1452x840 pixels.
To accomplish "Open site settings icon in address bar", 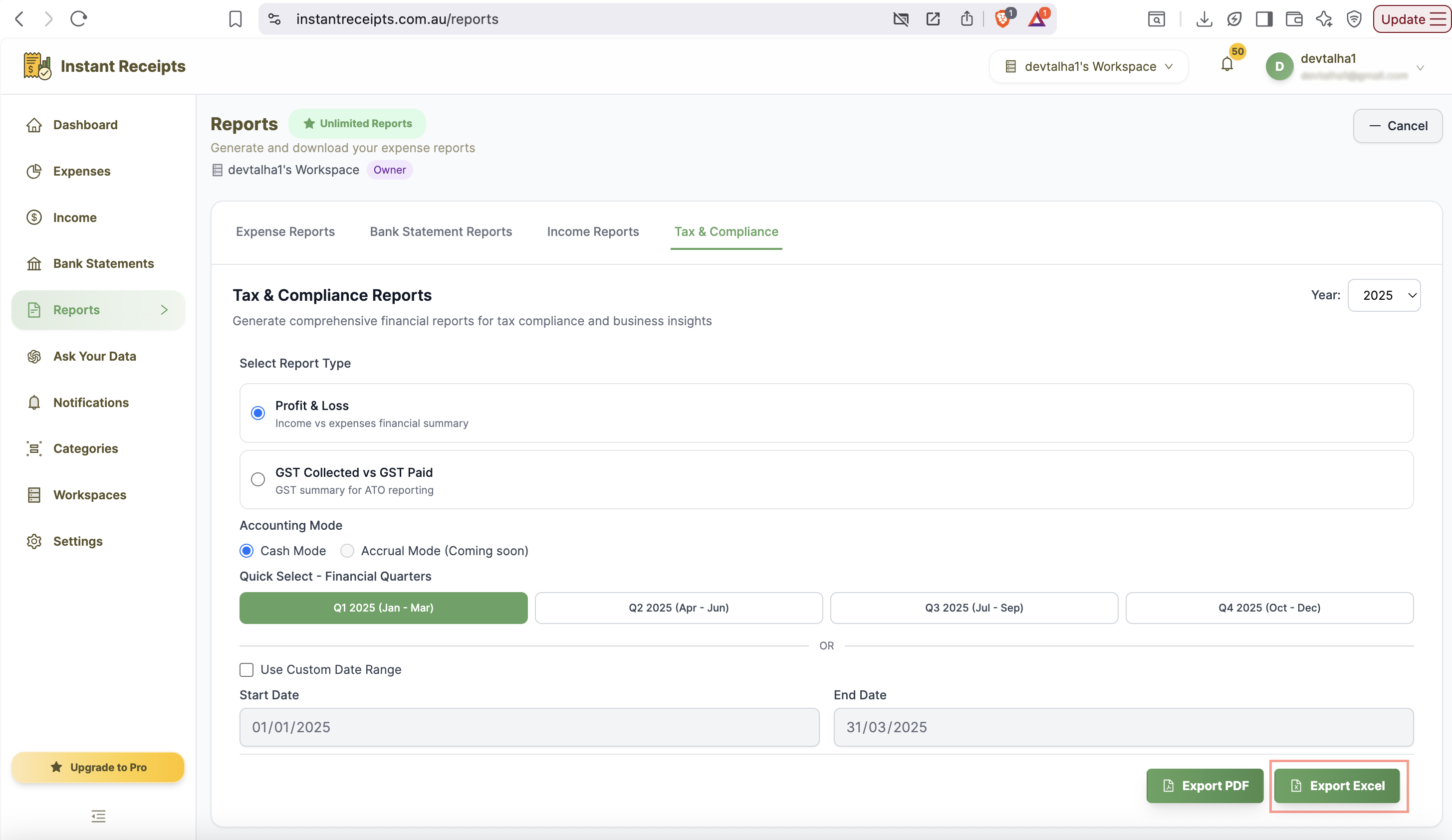I will (275, 19).
